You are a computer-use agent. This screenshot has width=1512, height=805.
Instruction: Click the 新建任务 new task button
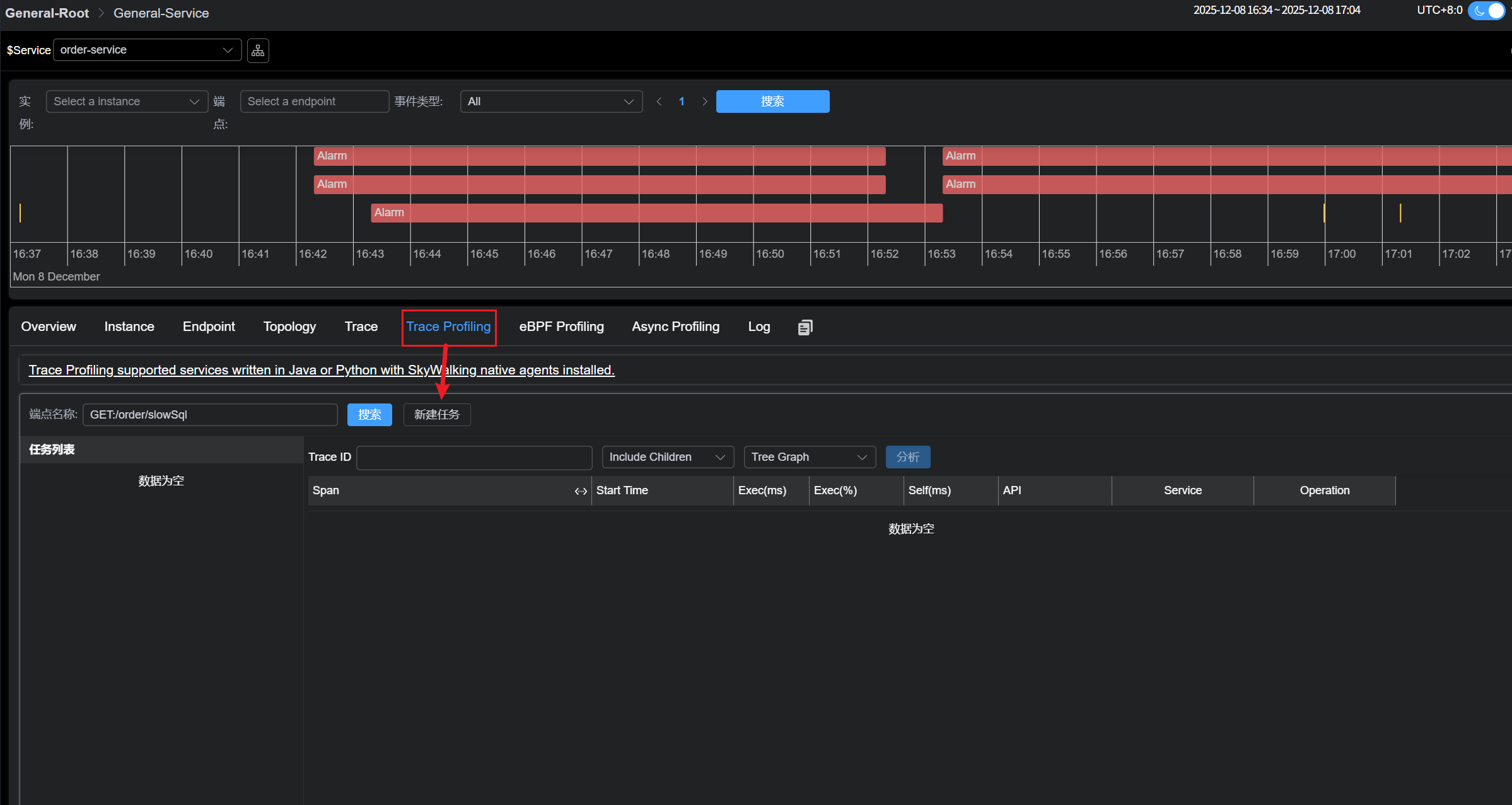click(x=436, y=415)
